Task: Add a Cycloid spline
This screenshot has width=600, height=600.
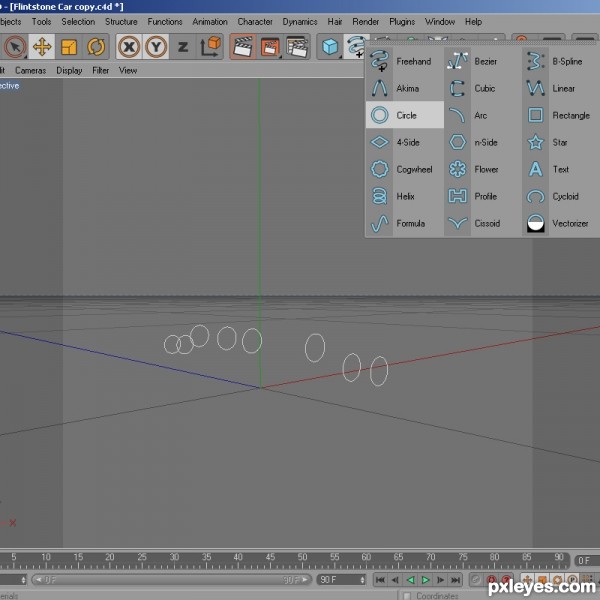Action: (x=561, y=196)
